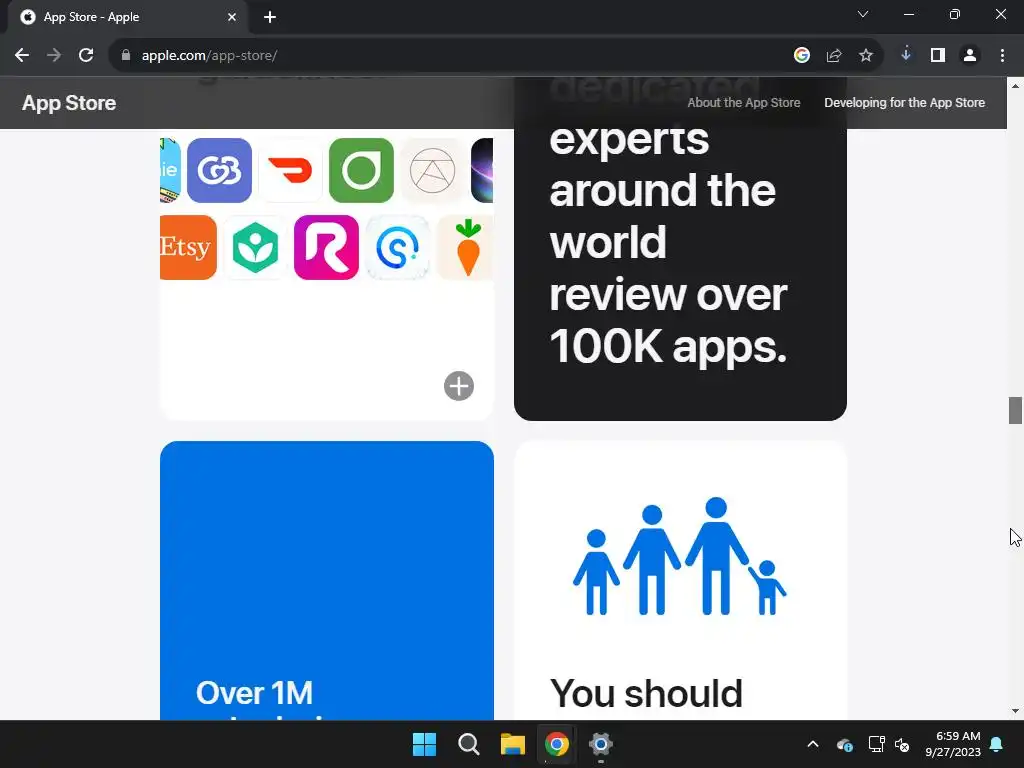
Task: Click the green circle app icon
Action: [361, 170]
